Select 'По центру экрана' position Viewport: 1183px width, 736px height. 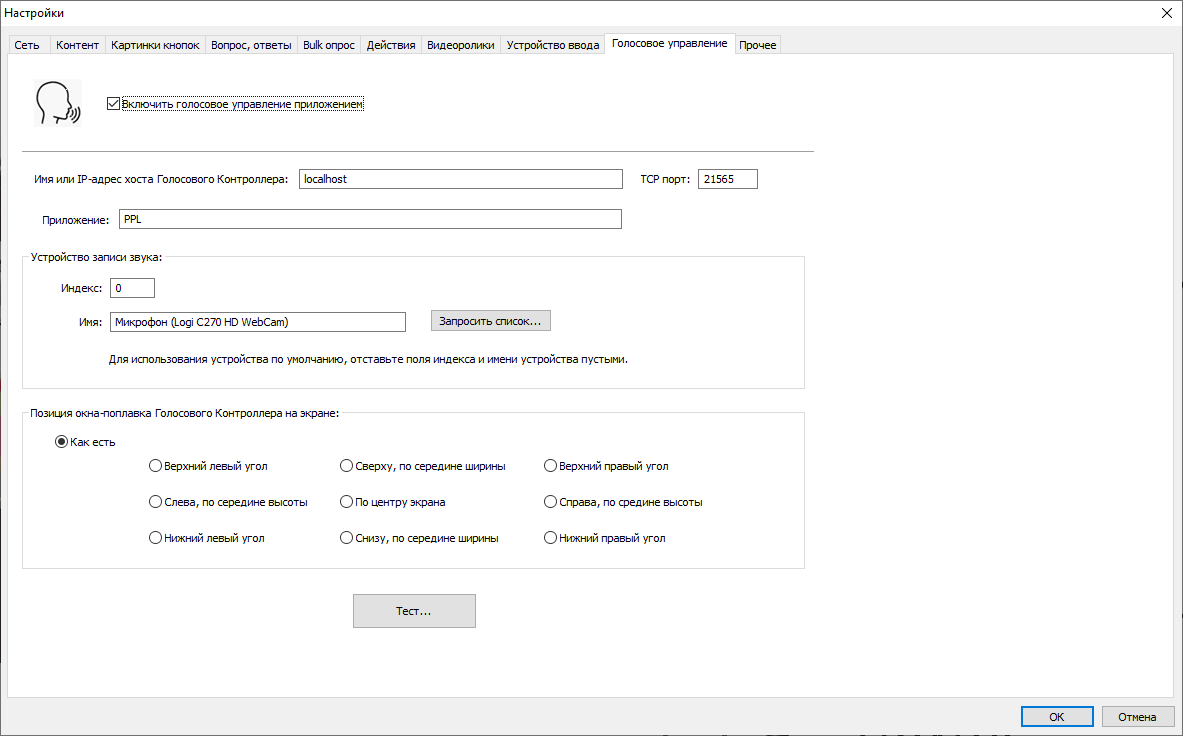pyautogui.click(x=347, y=502)
